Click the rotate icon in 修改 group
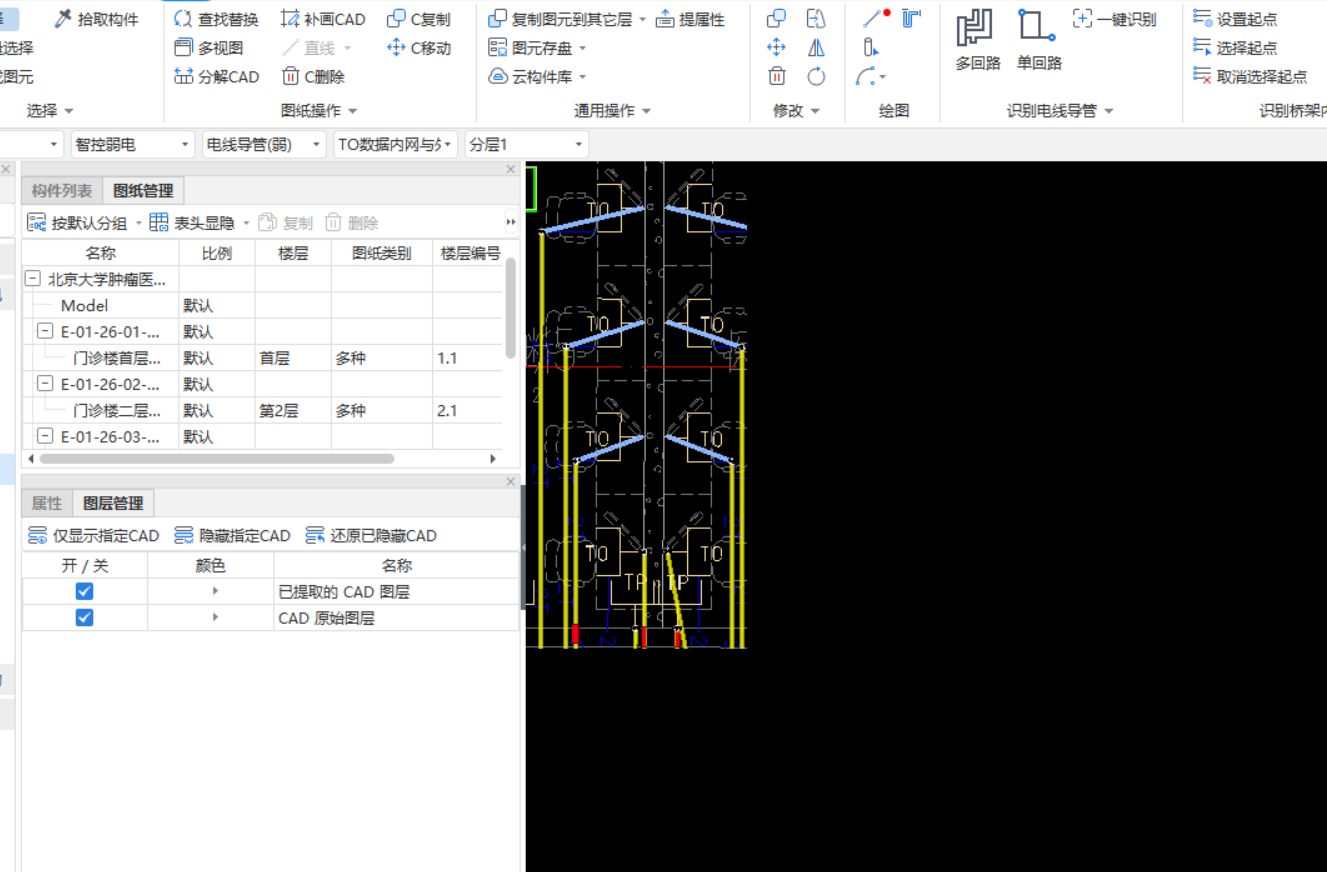Screen dimensions: 1327x872 click(816, 76)
